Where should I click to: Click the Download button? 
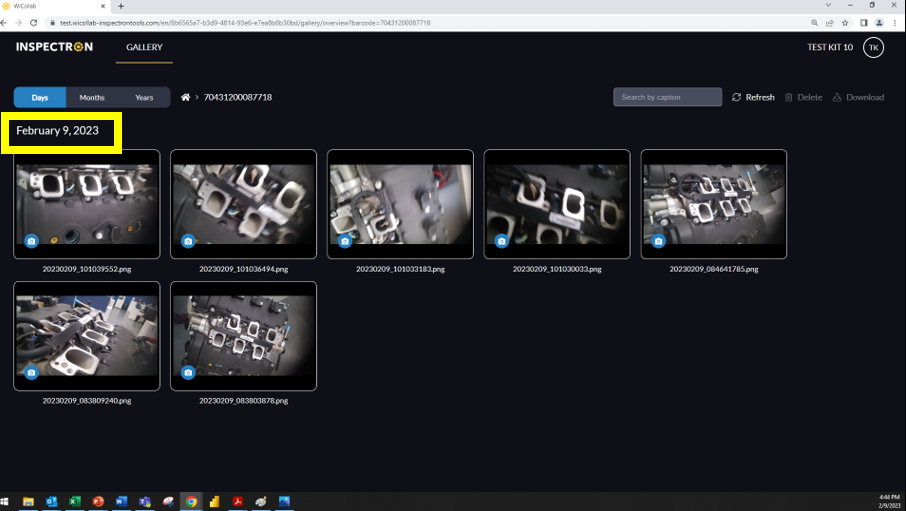tap(858, 98)
